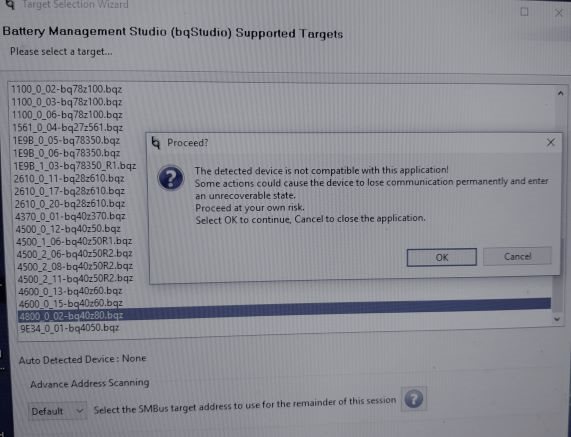Open the Default SMBus address dropdown
This screenshot has width=571, height=437.
(x=58, y=411)
